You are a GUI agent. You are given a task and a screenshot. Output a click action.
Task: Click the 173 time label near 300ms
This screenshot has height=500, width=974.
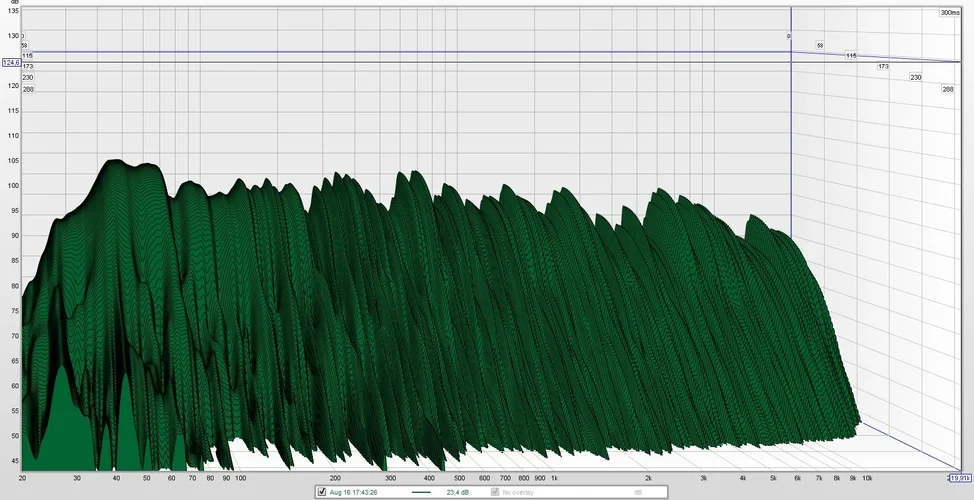[x=883, y=66]
